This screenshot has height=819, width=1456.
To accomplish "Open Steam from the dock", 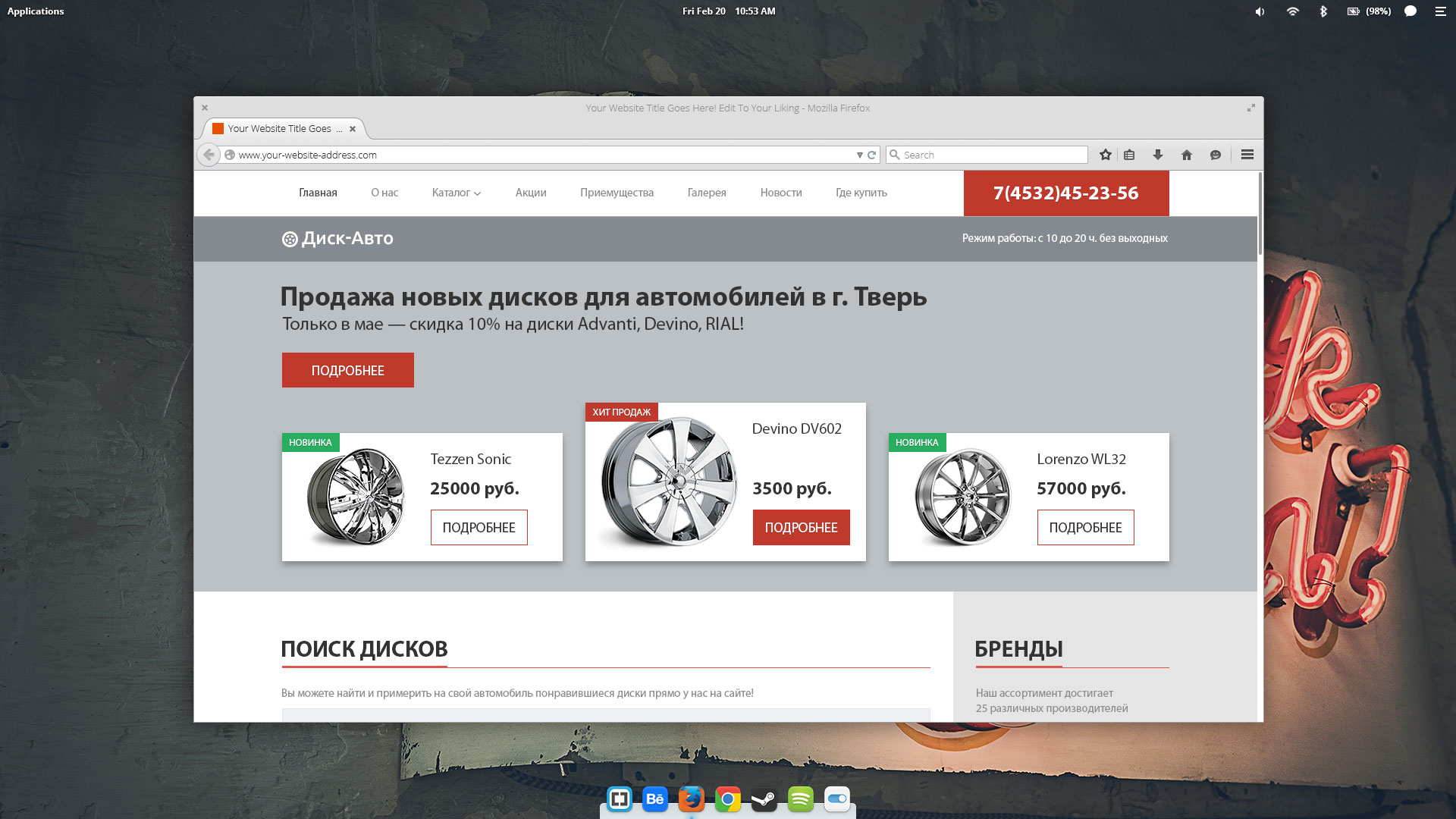I will pos(764,799).
